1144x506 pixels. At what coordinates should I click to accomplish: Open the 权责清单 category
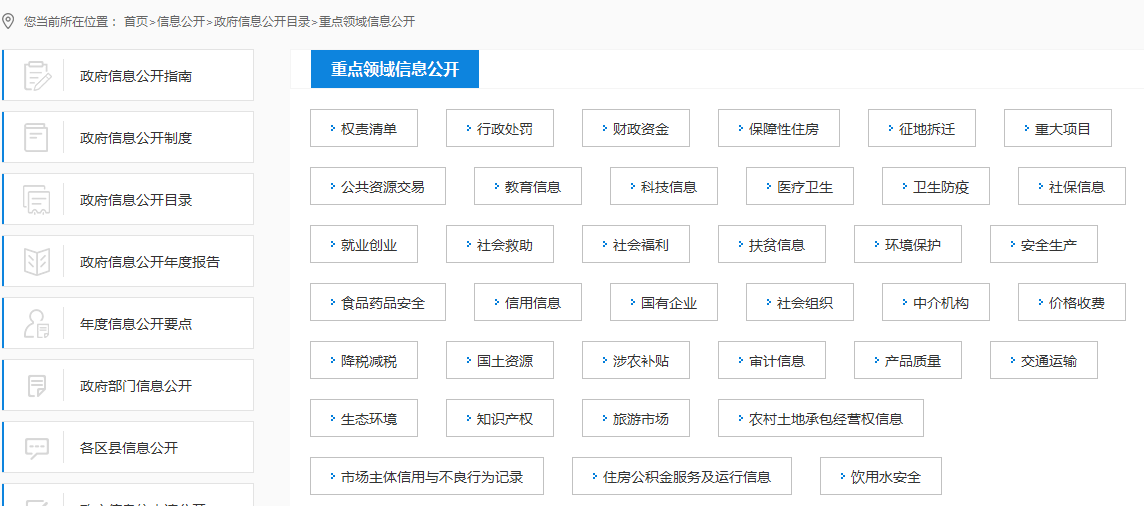[x=364, y=129]
